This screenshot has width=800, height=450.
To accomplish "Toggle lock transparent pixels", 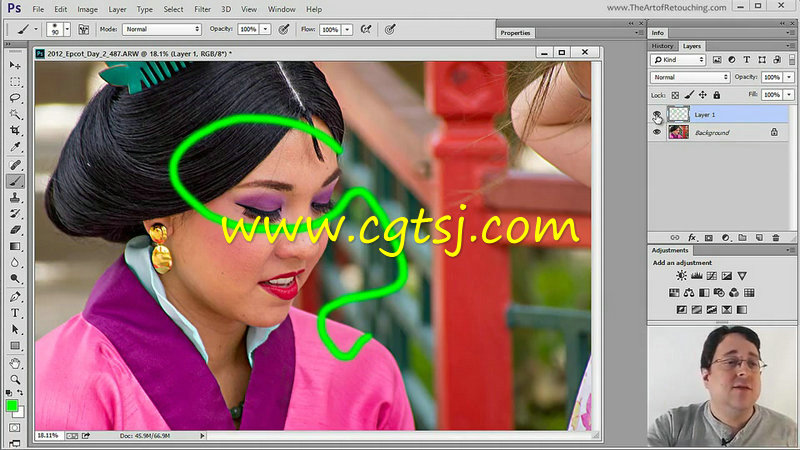I will click(675, 95).
